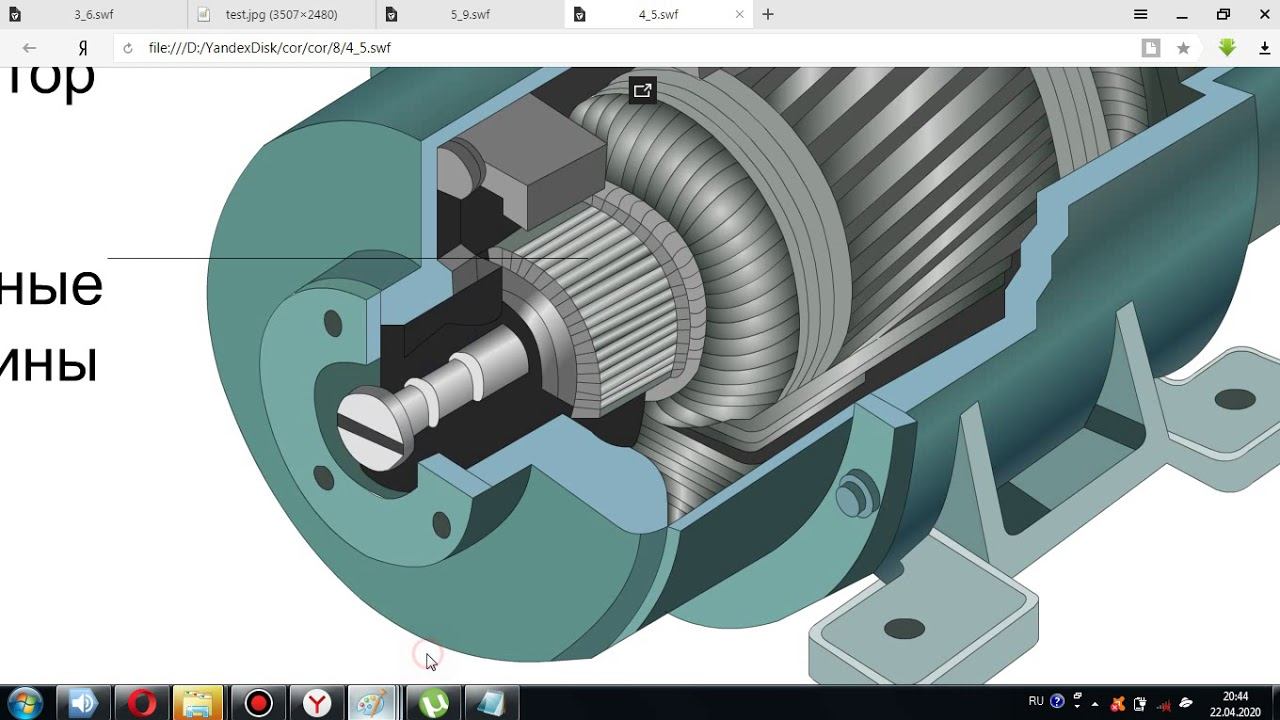Screen dimensions: 1280x720
Task: Open a new browser tab
Action: click(768, 15)
